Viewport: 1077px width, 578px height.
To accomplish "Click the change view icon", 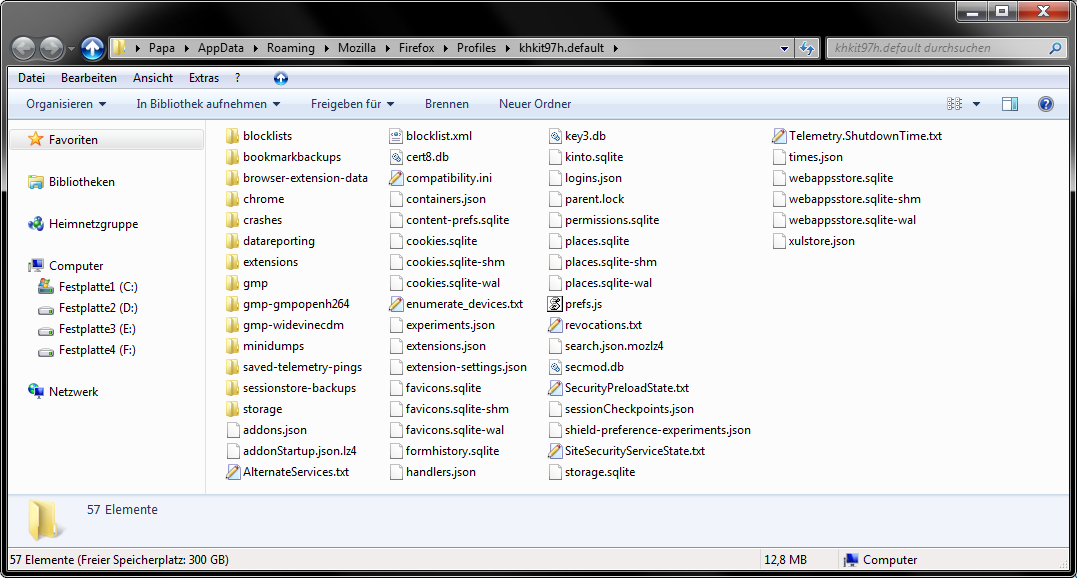I will point(954,104).
